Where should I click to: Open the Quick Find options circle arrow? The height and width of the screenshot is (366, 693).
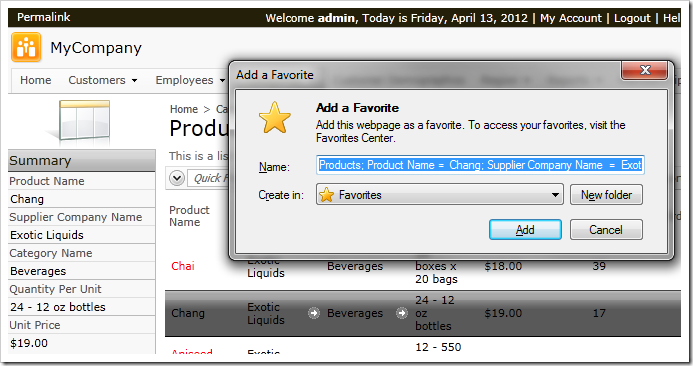click(x=177, y=178)
